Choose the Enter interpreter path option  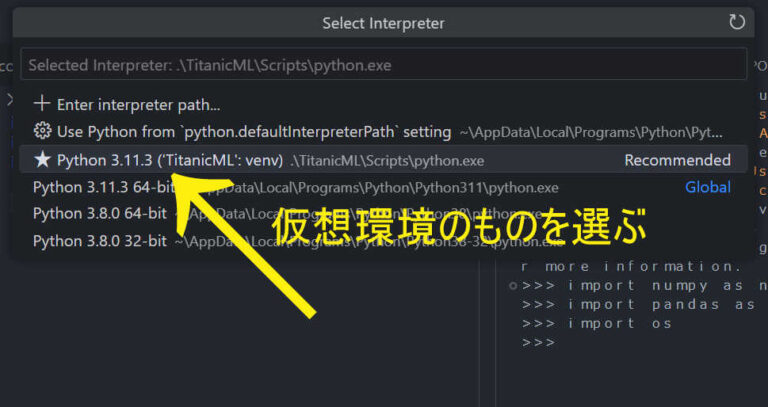(x=138, y=104)
